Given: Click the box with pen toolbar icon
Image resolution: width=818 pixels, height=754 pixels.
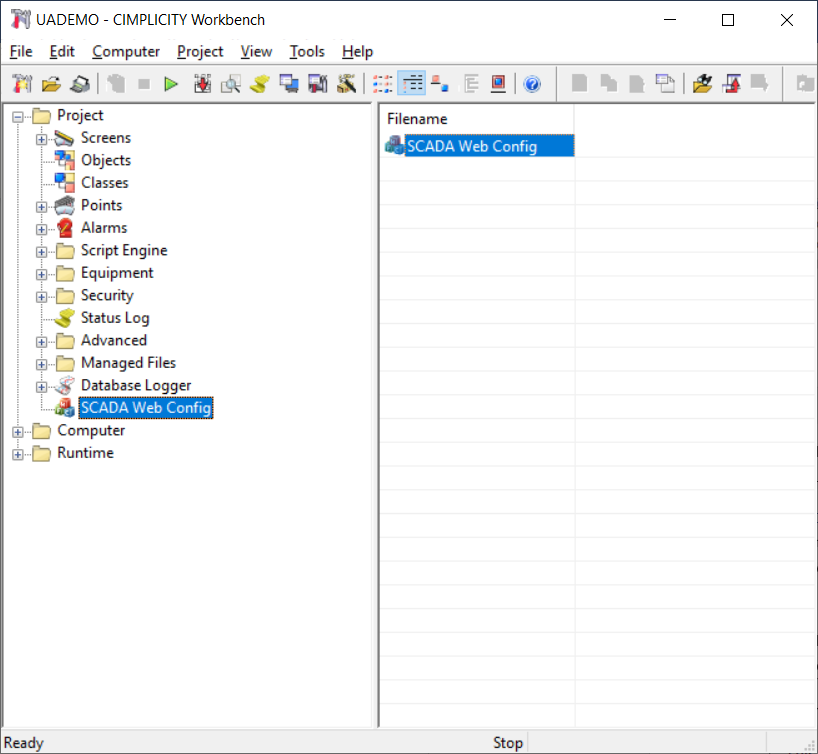Looking at the screenshot, I should (x=346, y=83).
